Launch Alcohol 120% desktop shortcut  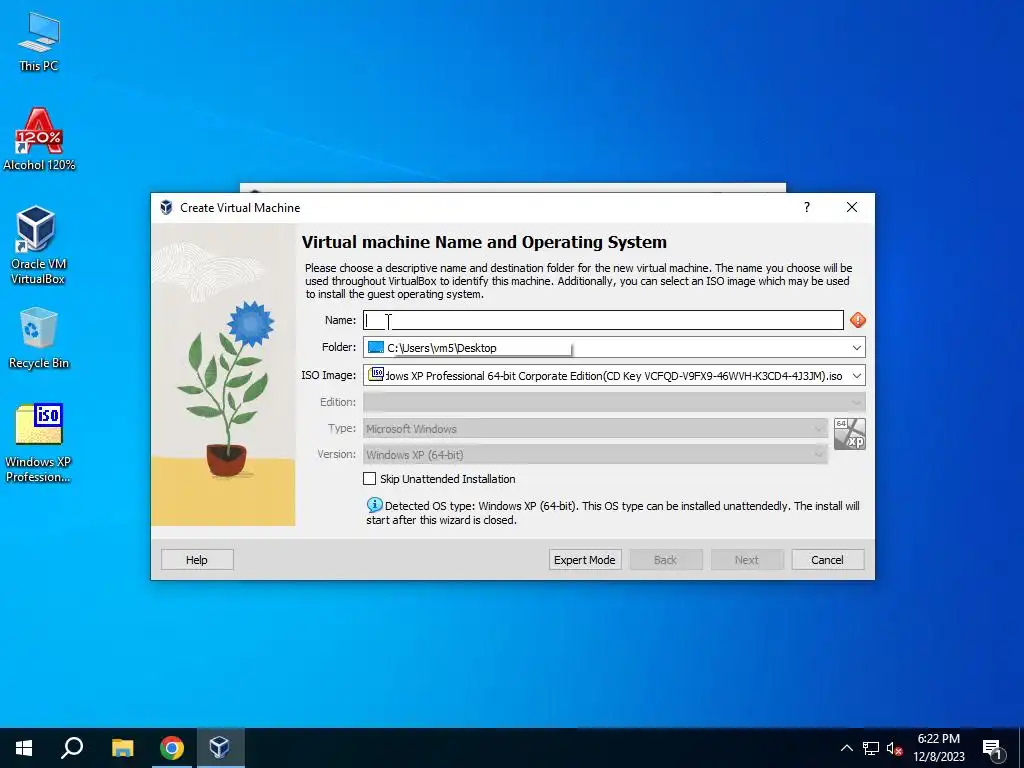click(39, 140)
